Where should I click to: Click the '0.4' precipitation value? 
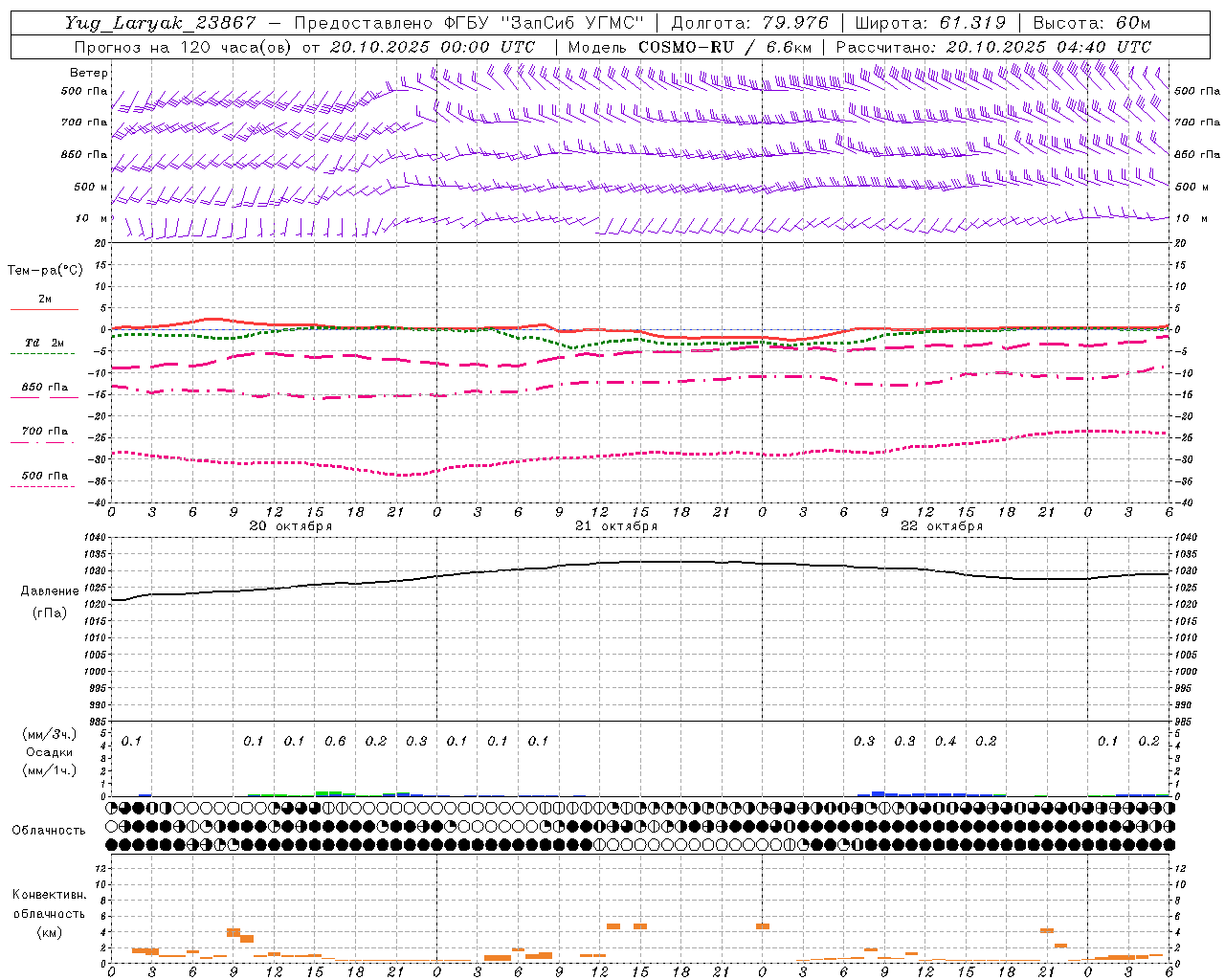pos(946,742)
